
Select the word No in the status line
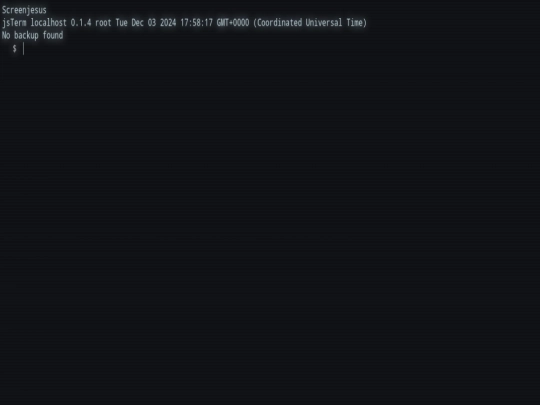[6, 35]
